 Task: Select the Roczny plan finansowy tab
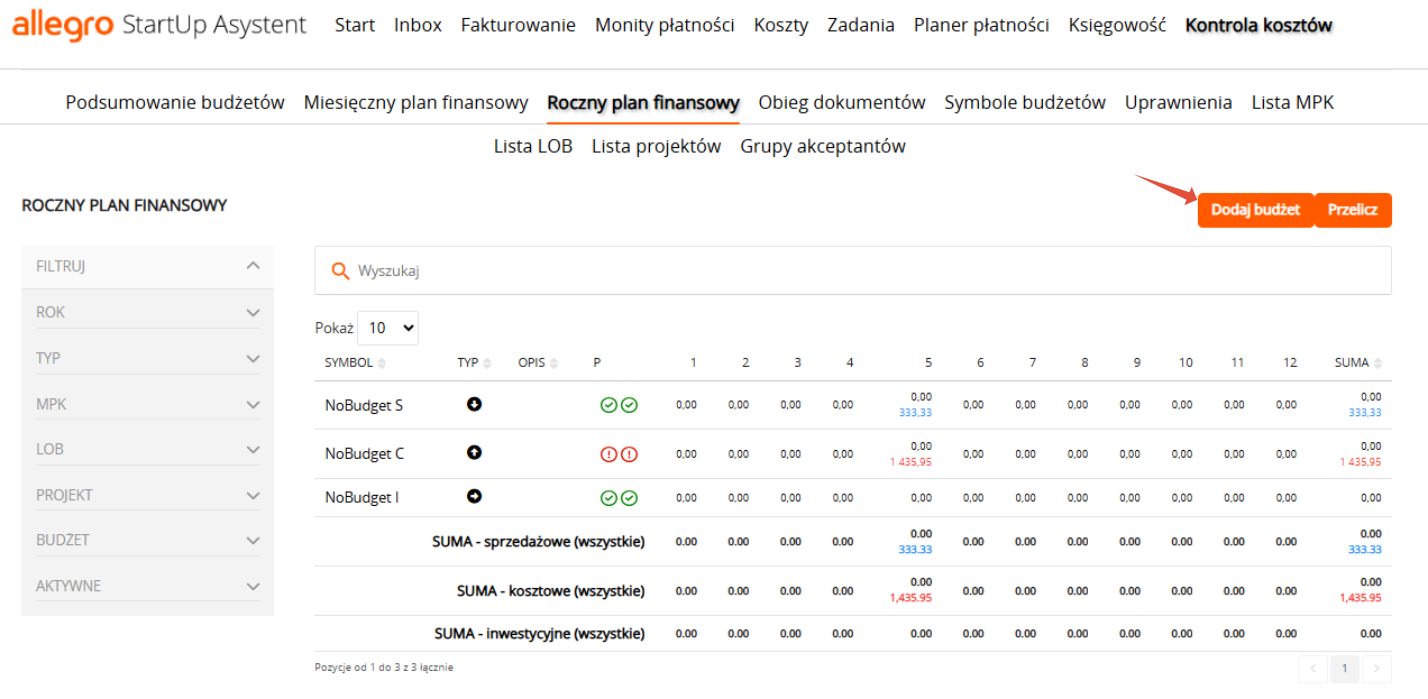643,102
